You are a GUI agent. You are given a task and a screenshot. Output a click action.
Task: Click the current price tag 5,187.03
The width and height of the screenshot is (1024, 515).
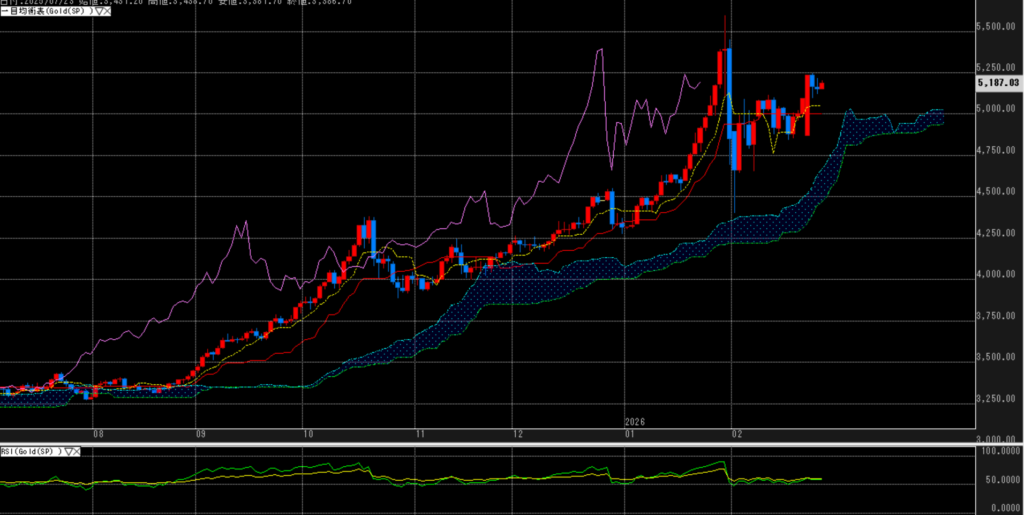coord(1000,82)
